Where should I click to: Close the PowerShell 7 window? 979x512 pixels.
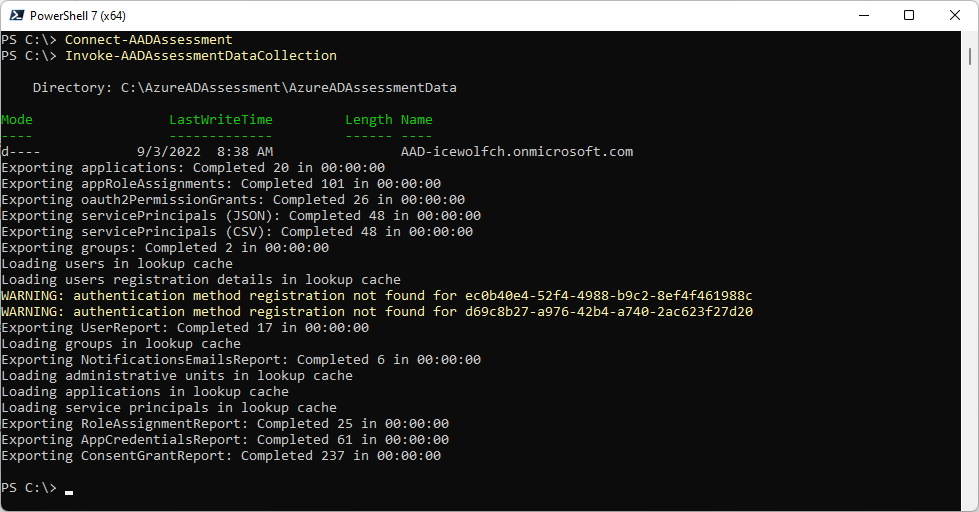click(955, 16)
